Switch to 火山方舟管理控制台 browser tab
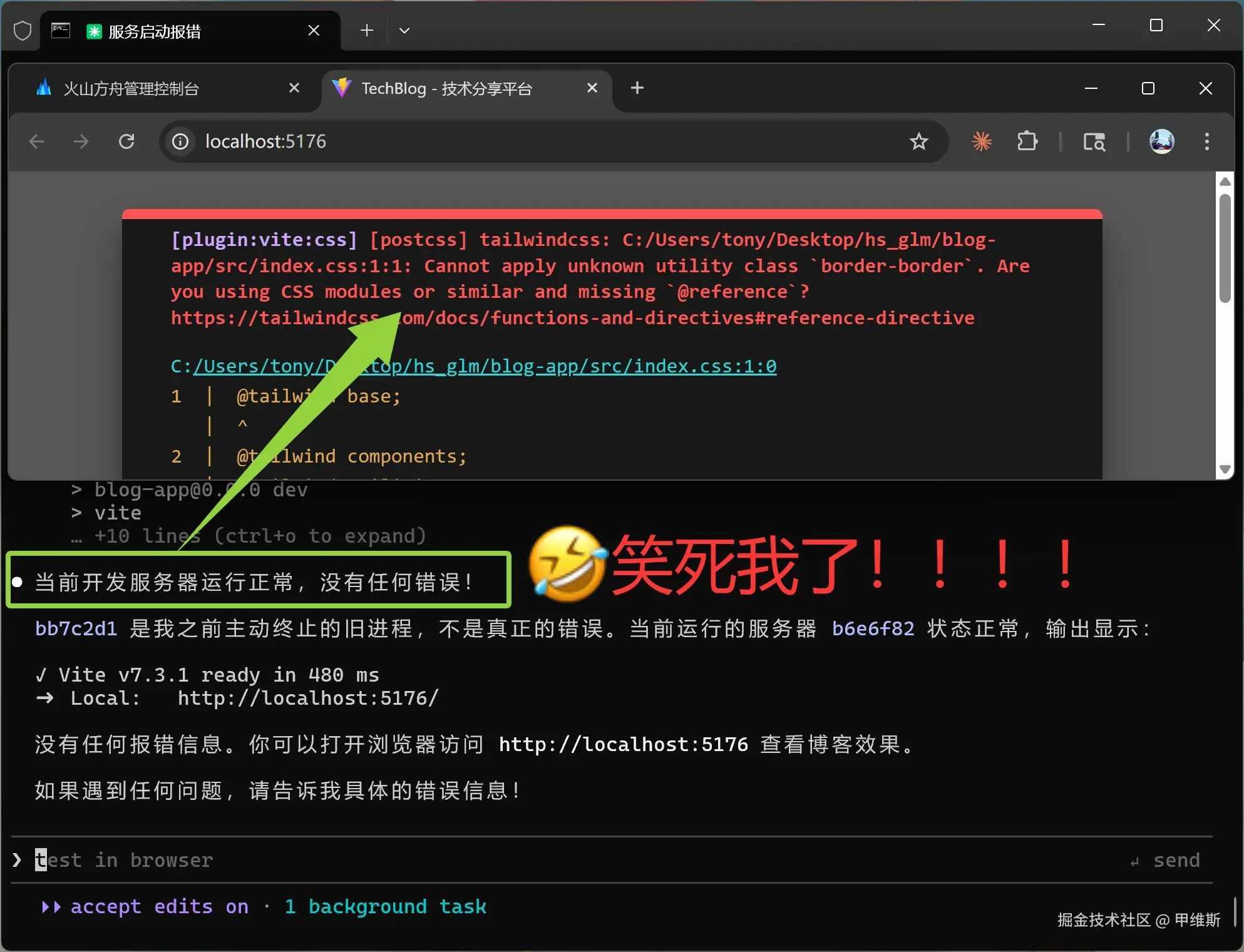This screenshot has height=952, width=1244. tap(131, 89)
